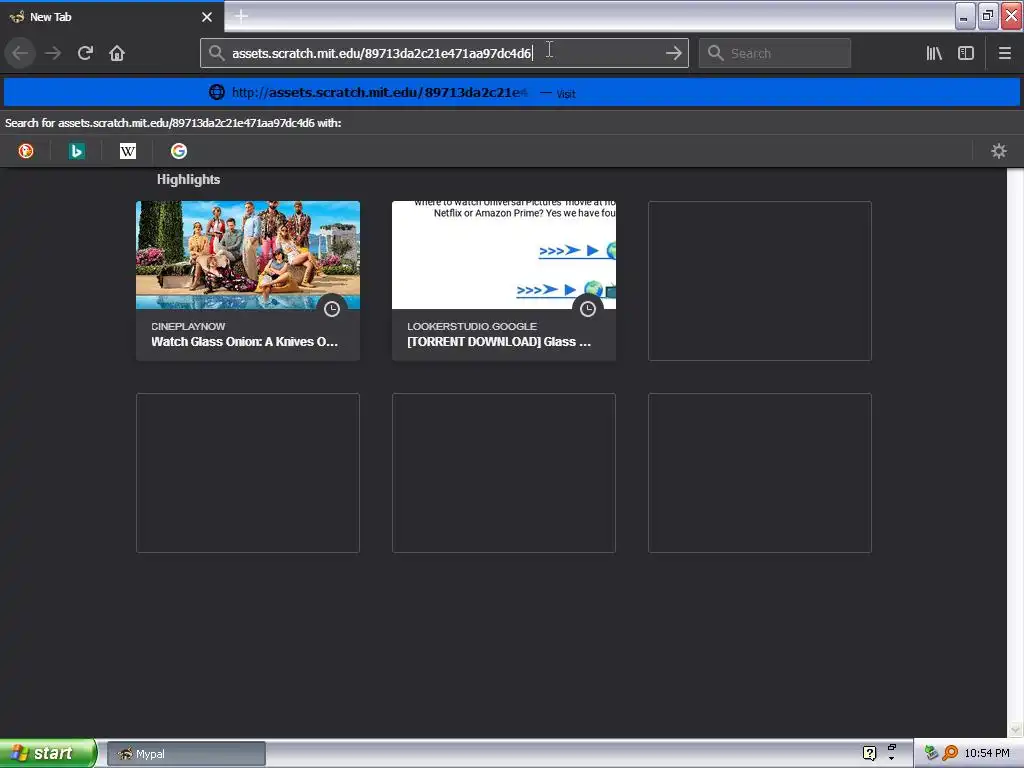Image resolution: width=1024 pixels, height=768 pixels.
Task: Click the browser forward arrow
Action: pos(53,53)
